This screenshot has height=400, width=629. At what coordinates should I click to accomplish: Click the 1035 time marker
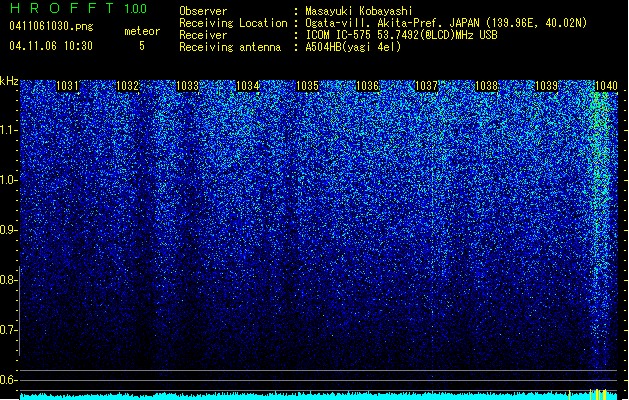(x=307, y=86)
